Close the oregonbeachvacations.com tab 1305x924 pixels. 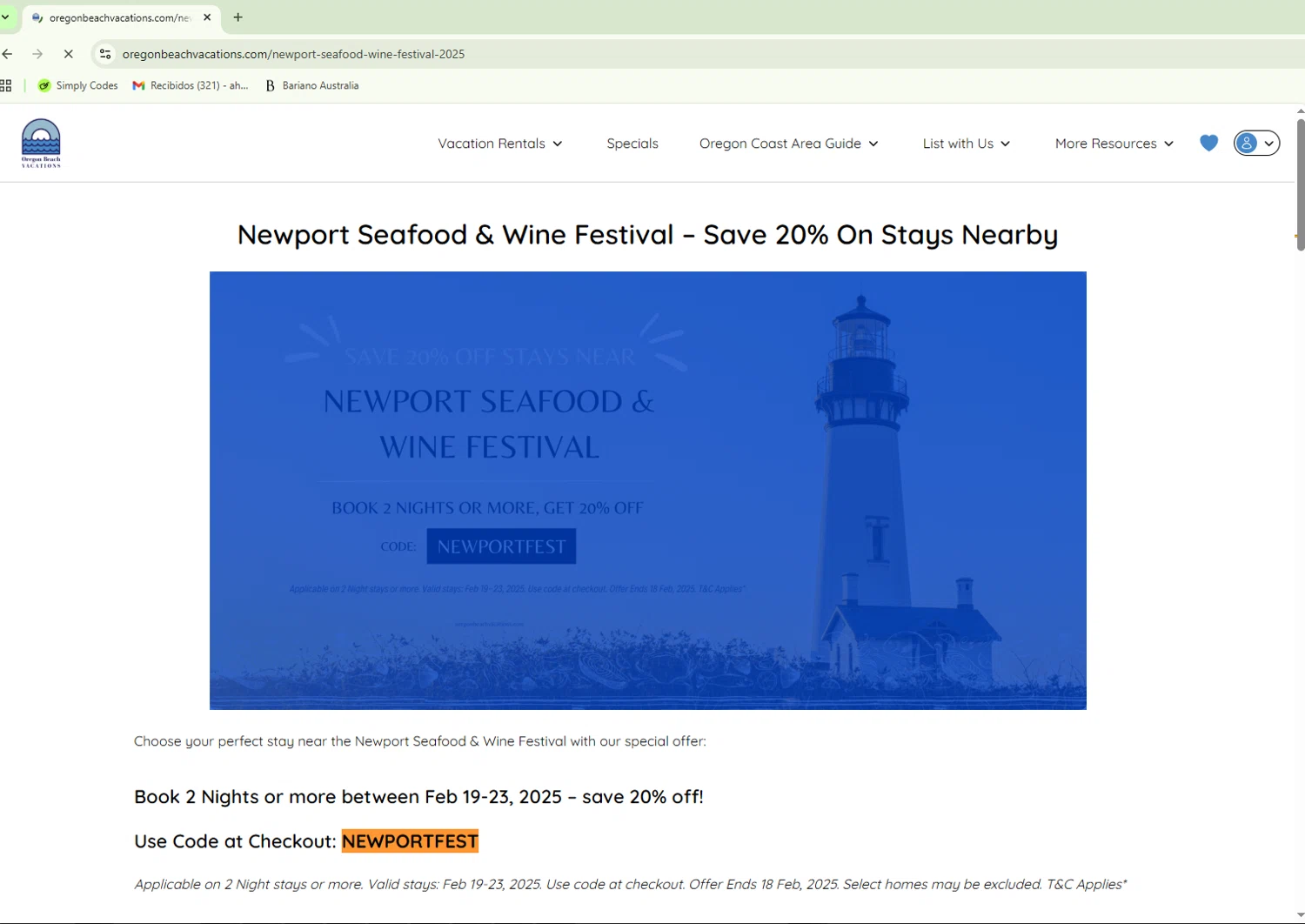[207, 17]
